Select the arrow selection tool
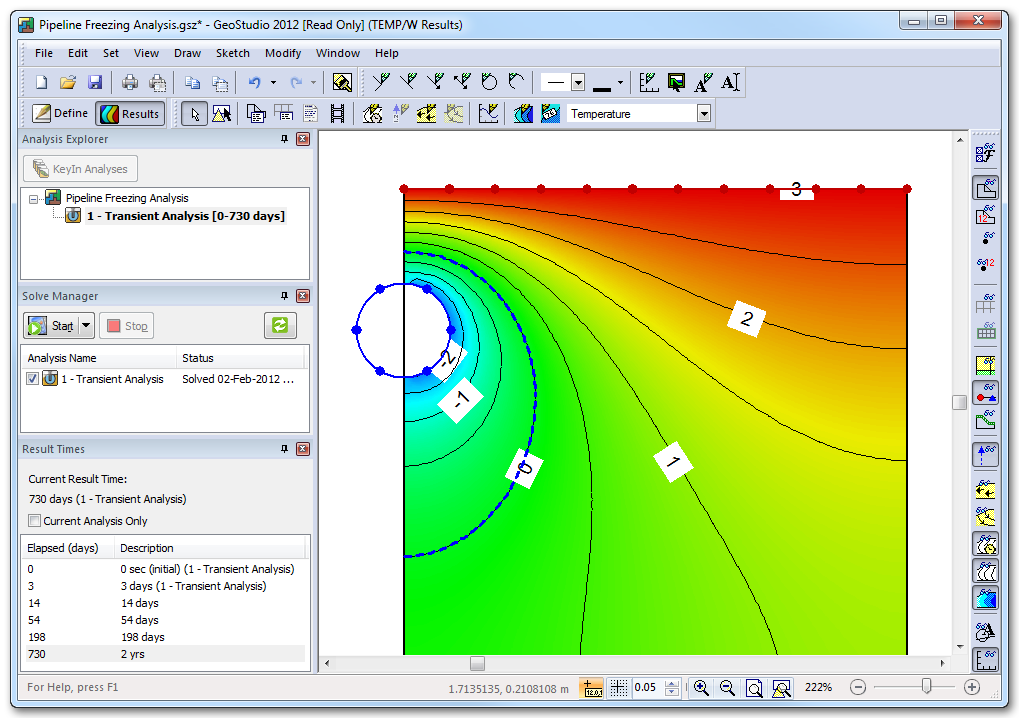Screen dimensions: 1019x718 (x=195, y=114)
